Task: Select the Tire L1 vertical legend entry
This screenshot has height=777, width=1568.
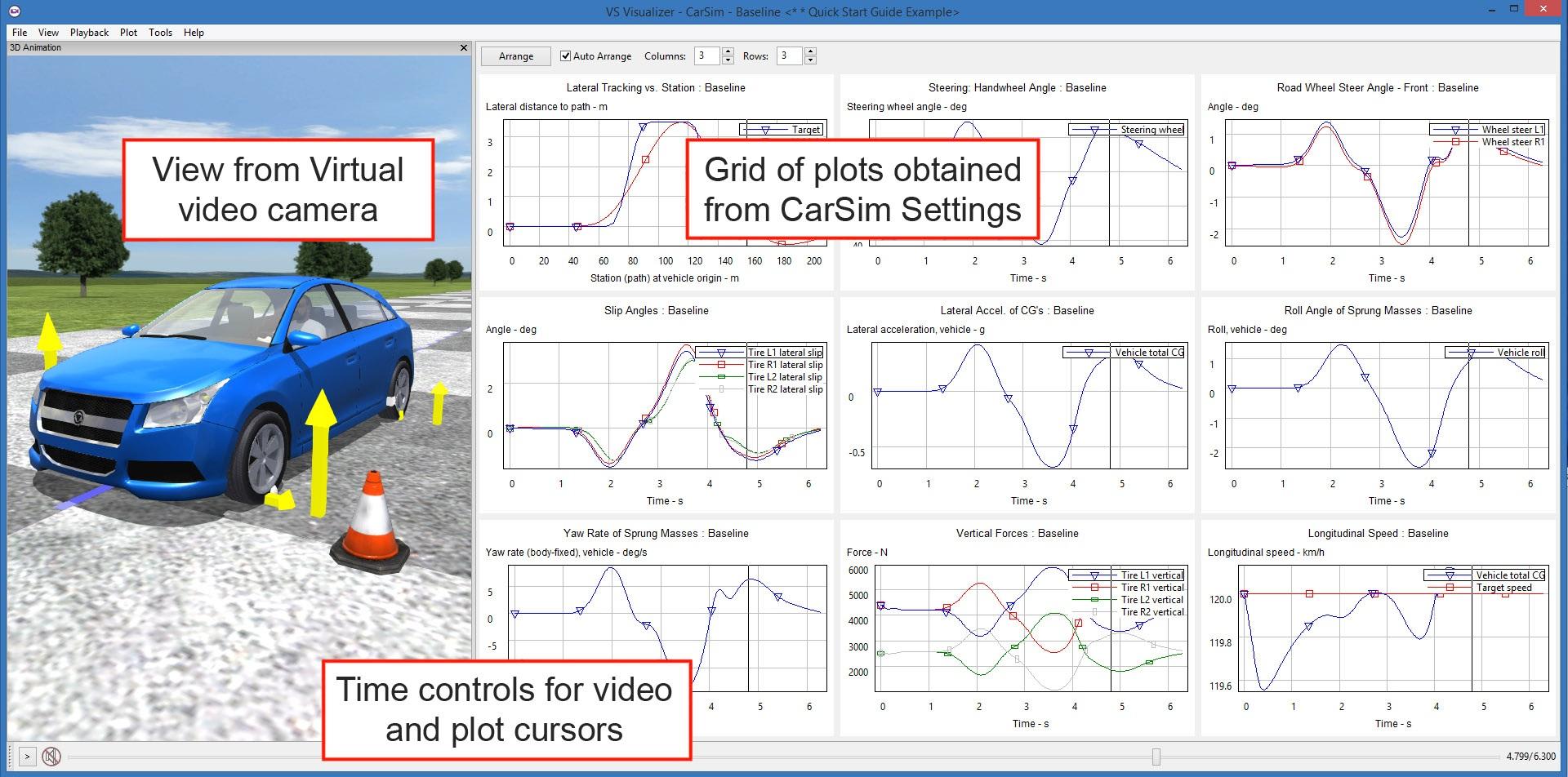Action: click(1151, 575)
